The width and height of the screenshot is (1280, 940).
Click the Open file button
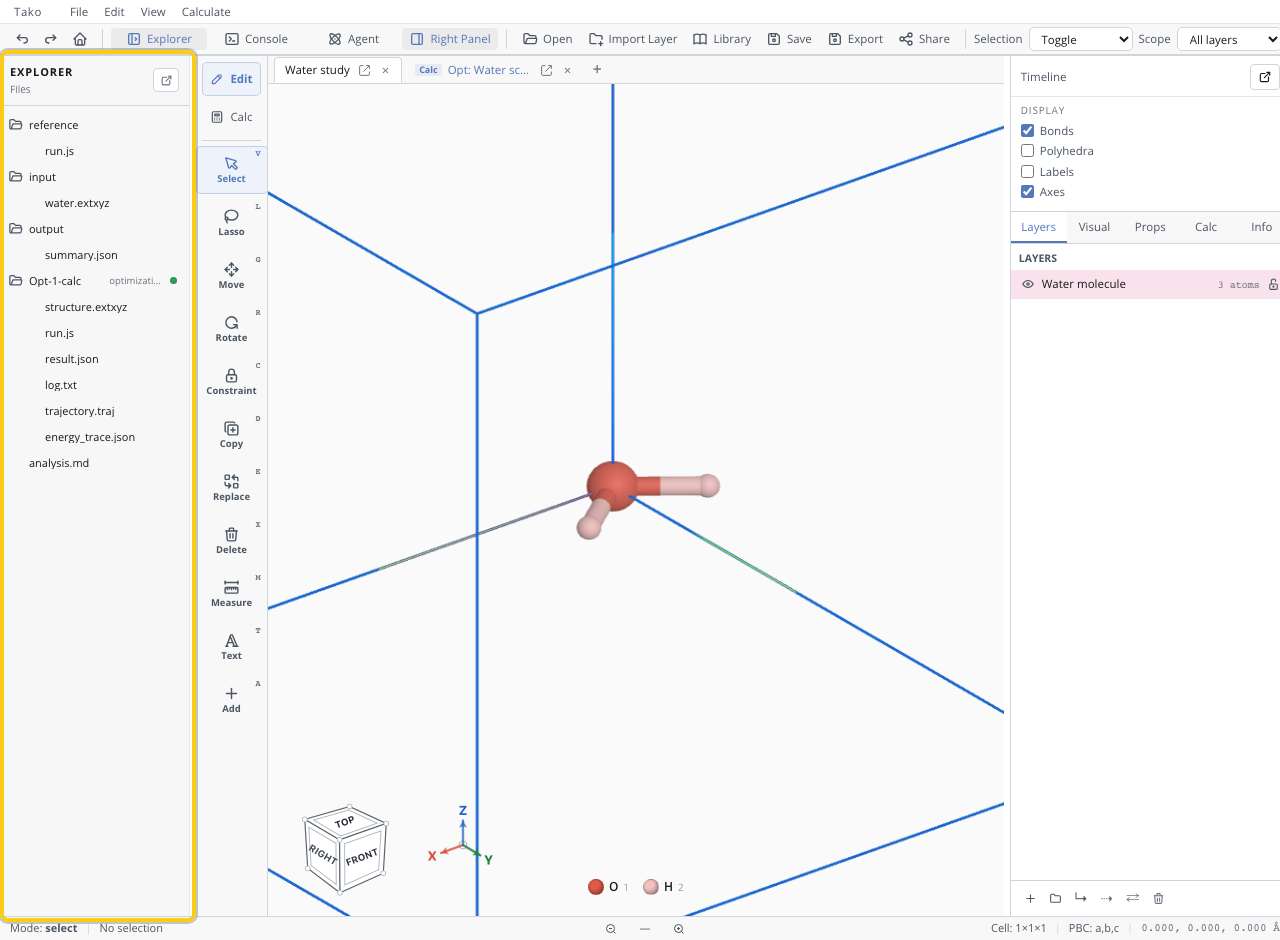click(x=547, y=39)
